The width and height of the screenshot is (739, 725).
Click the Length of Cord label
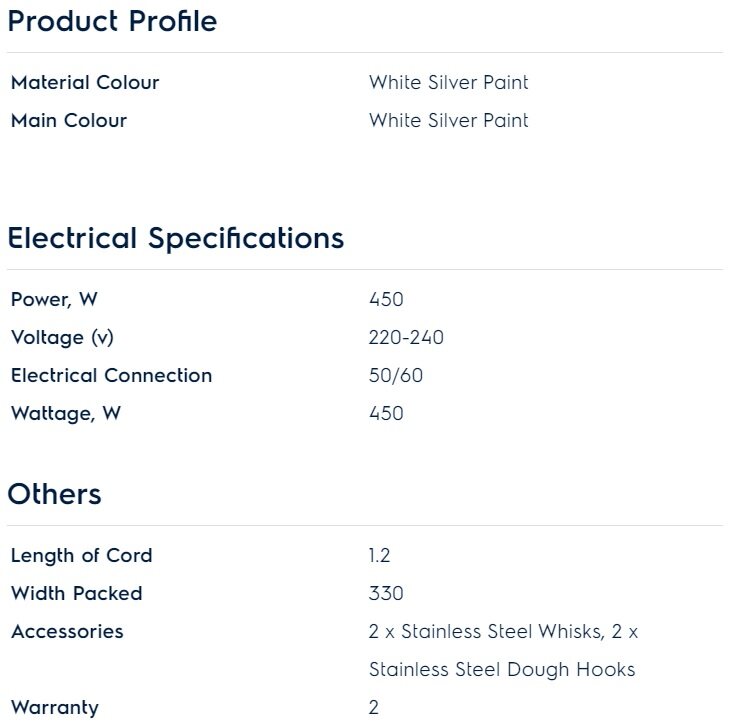81,556
